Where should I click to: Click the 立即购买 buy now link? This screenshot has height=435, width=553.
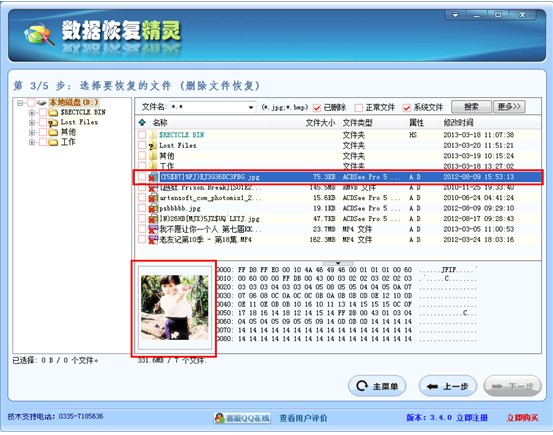pyautogui.click(x=522, y=418)
